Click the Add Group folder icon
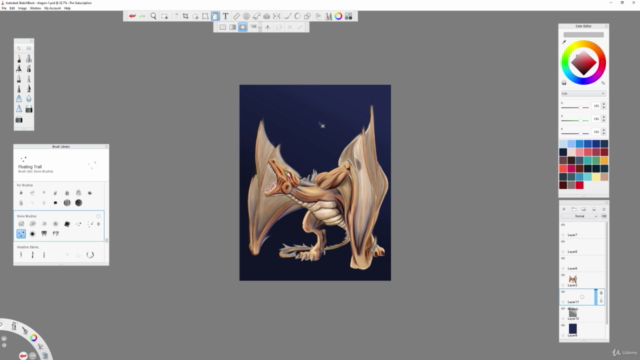 click(574, 209)
